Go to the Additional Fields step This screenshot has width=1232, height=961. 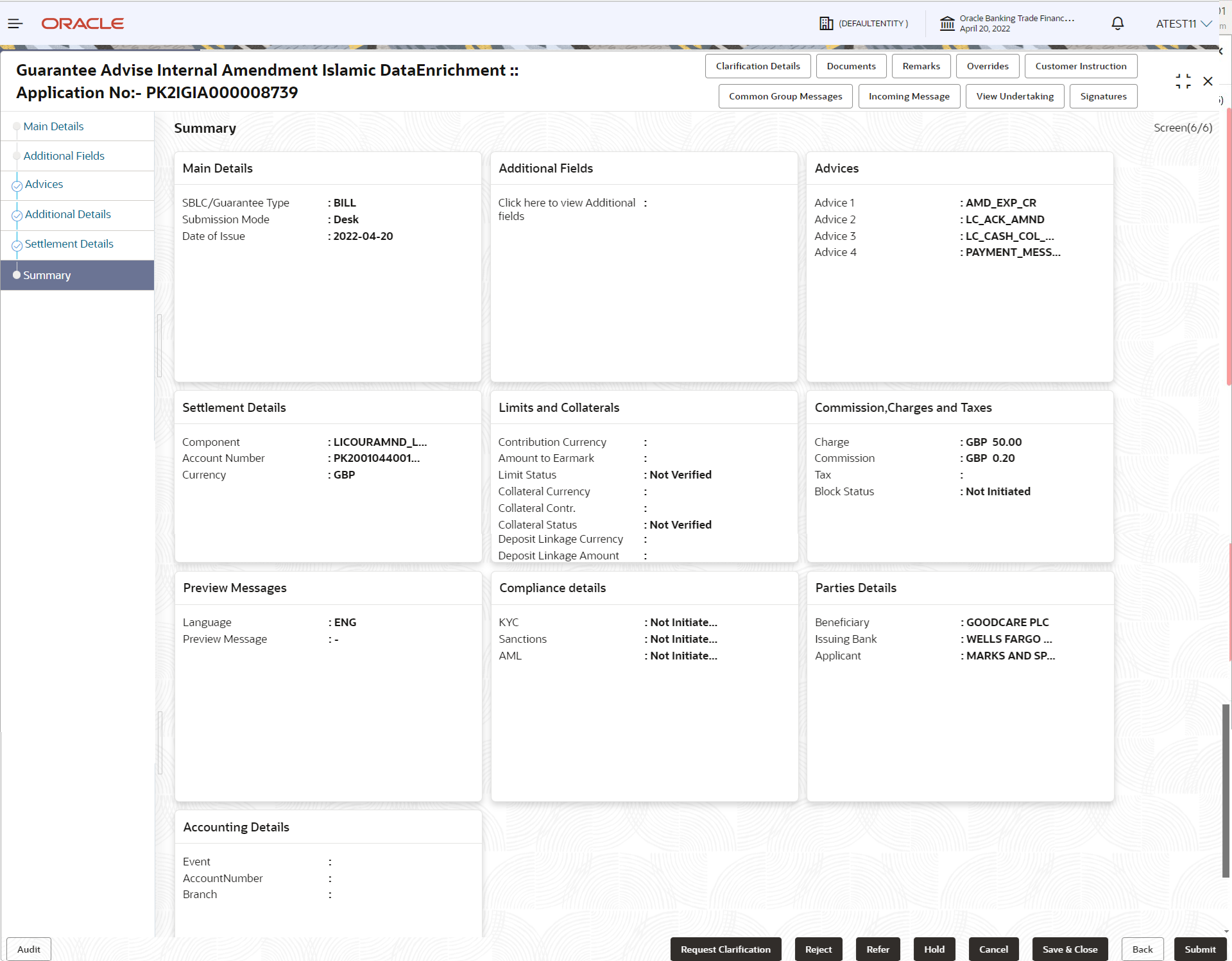click(x=64, y=155)
